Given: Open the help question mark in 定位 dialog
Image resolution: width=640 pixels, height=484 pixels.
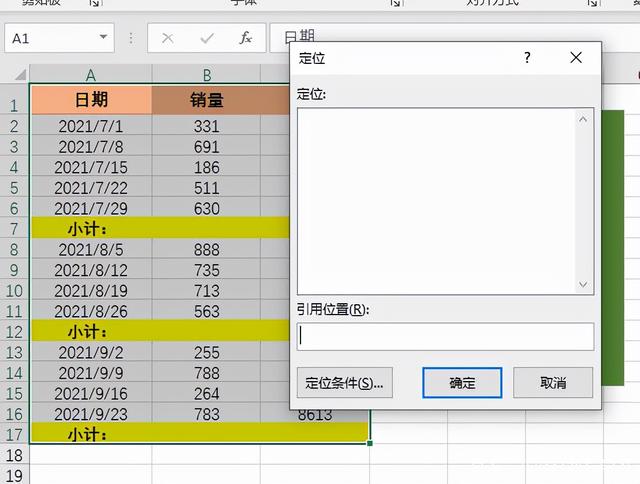Looking at the screenshot, I should 527,58.
